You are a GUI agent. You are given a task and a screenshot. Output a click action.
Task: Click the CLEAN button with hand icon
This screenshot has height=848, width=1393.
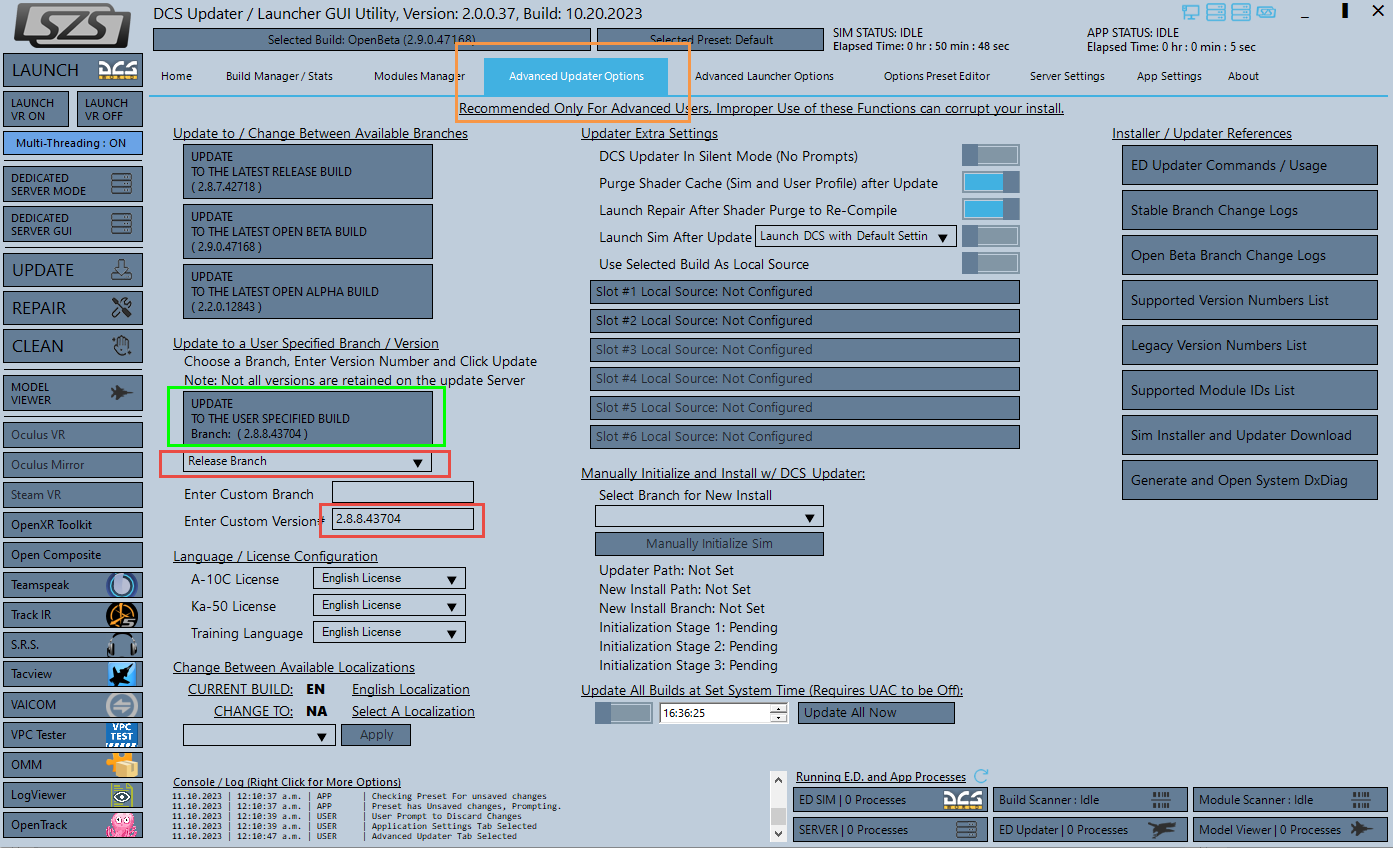click(73, 346)
